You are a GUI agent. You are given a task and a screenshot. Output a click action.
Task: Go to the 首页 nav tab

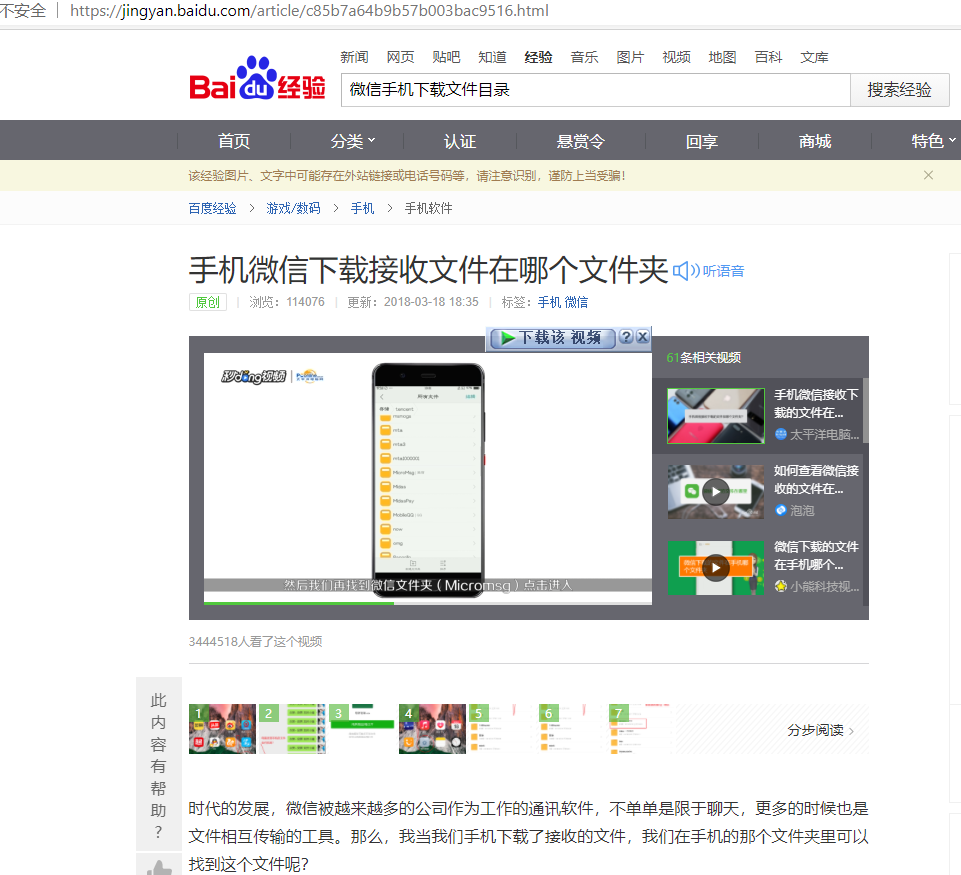pyautogui.click(x=234, y=141)
